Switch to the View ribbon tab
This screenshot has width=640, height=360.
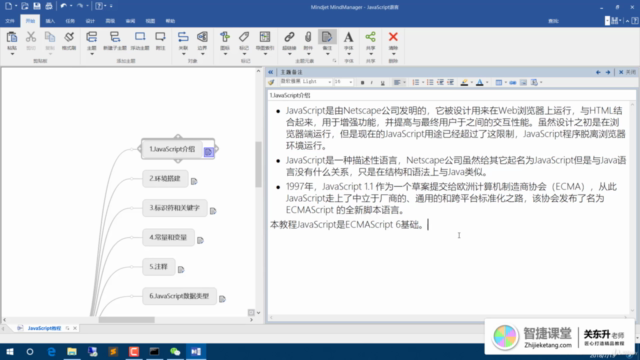(150, 21)
